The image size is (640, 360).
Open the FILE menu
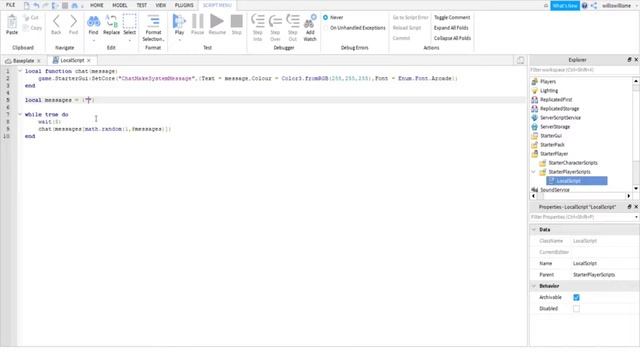point(11,5)
